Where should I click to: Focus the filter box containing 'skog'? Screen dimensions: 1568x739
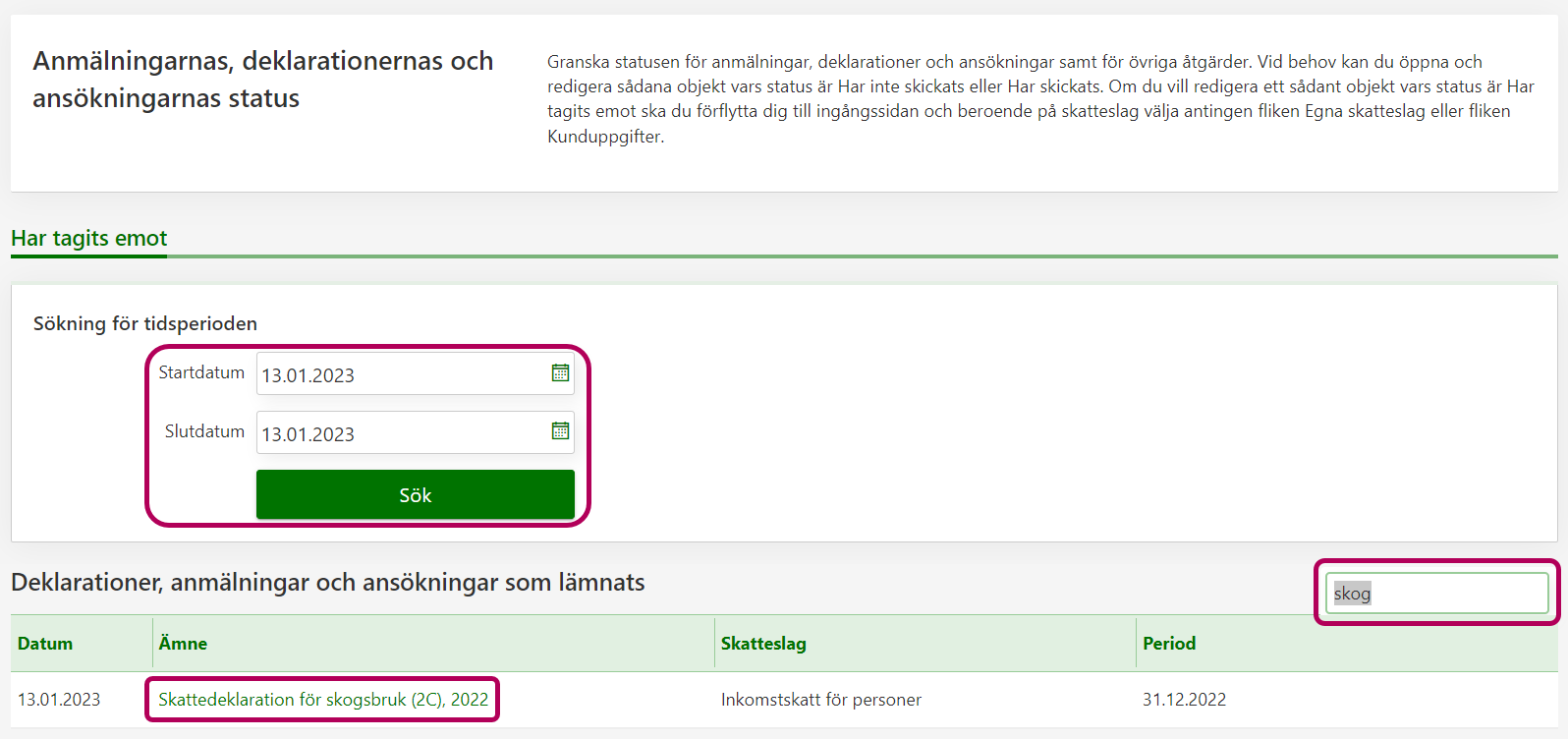click(x=1436, y=594)
